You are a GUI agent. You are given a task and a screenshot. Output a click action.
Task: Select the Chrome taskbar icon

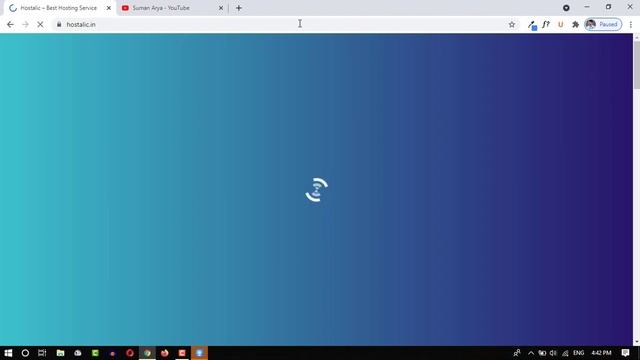147,353
